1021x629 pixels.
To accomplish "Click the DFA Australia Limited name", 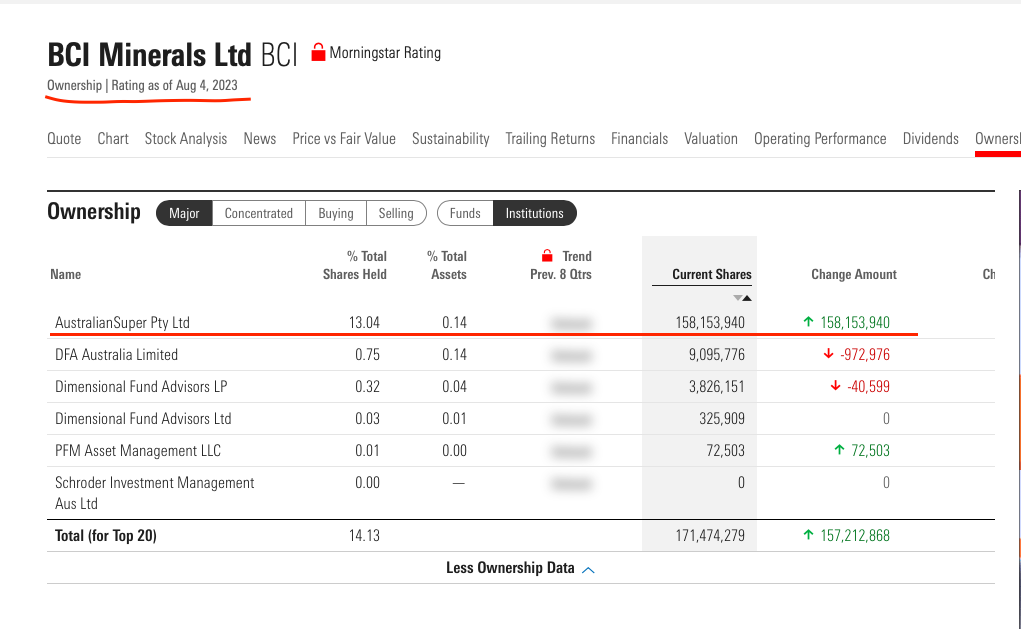I will click(117, 354).
